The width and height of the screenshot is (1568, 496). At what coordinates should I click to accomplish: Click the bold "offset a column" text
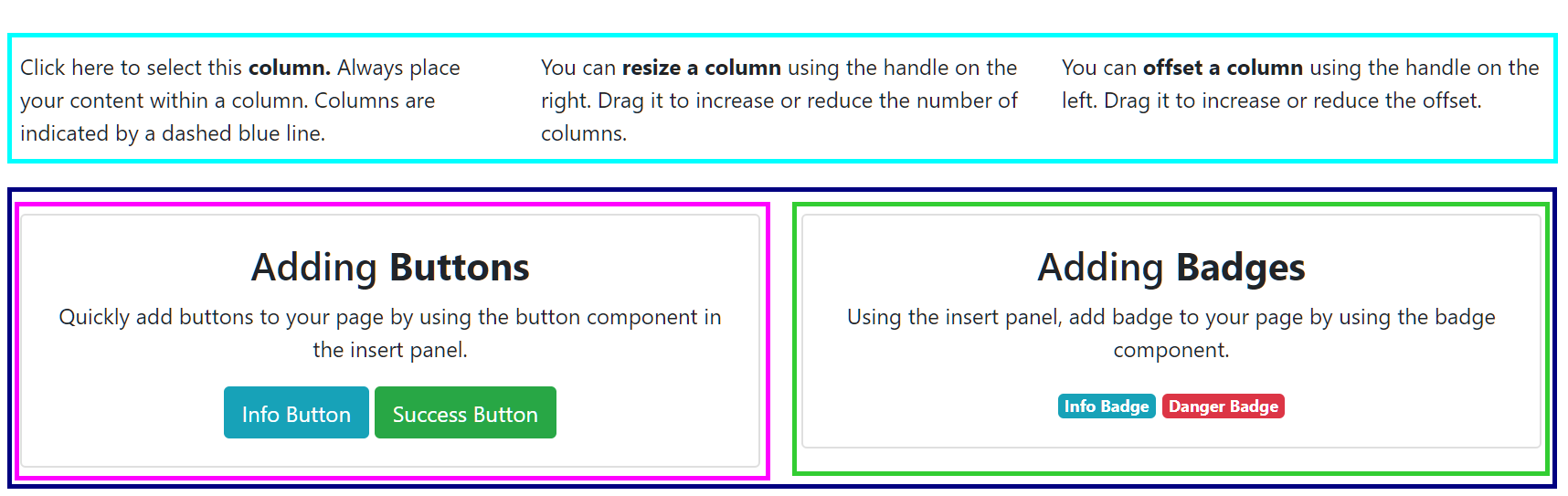1223,68
